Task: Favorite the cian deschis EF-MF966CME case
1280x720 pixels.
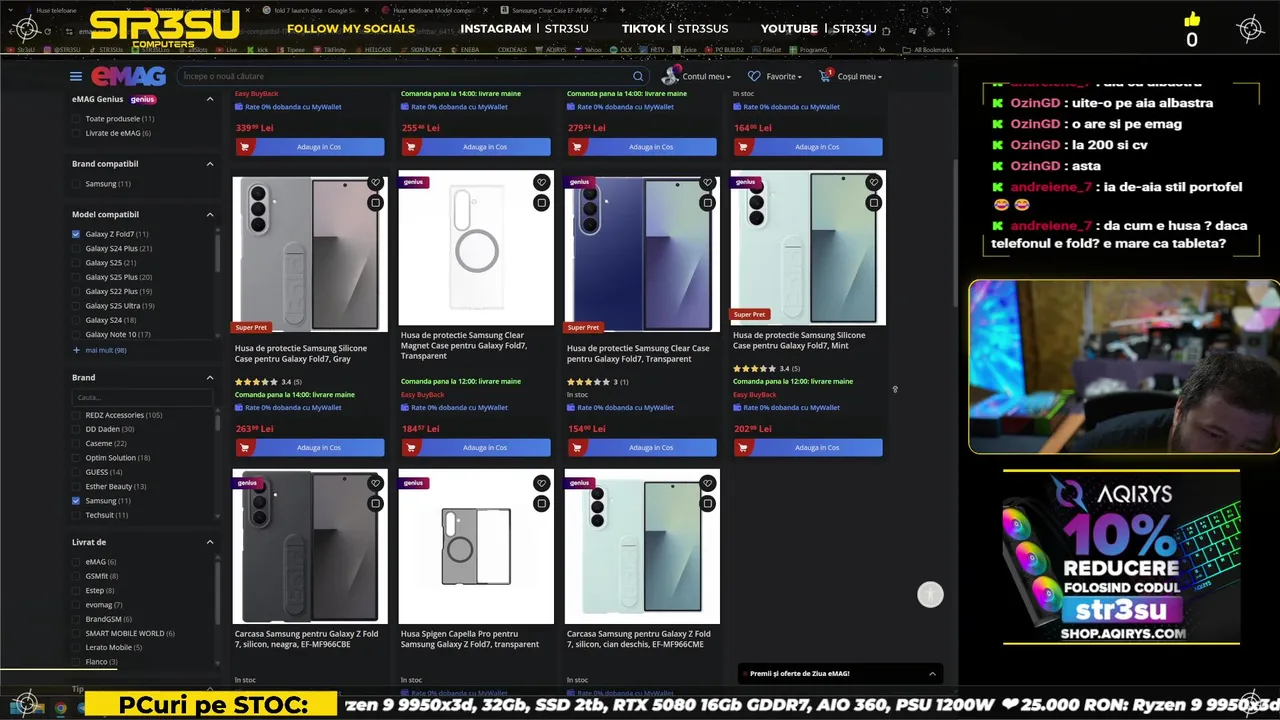Action: [707, 483]
